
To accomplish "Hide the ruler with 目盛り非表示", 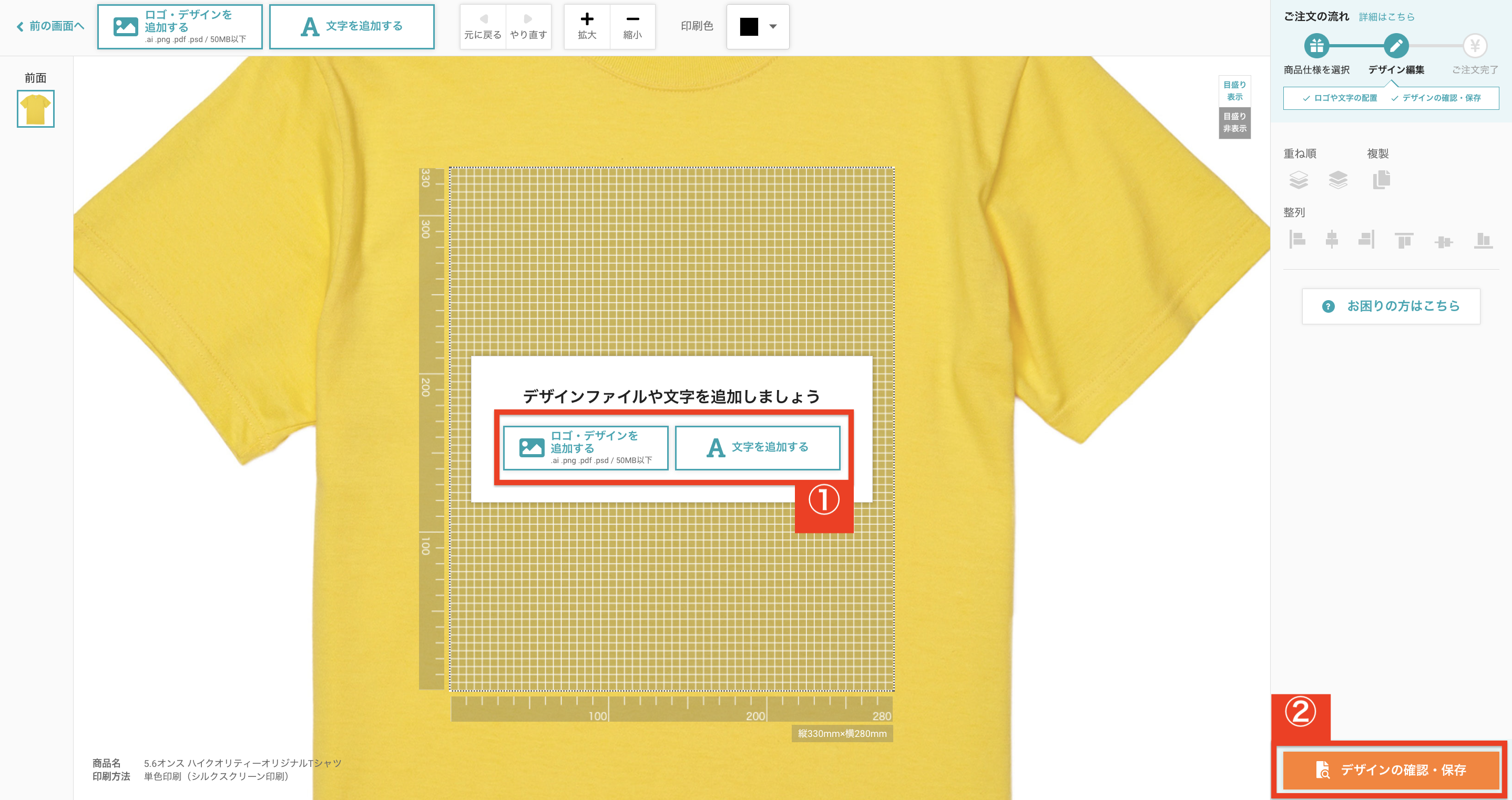I will tap(1235, 123).
